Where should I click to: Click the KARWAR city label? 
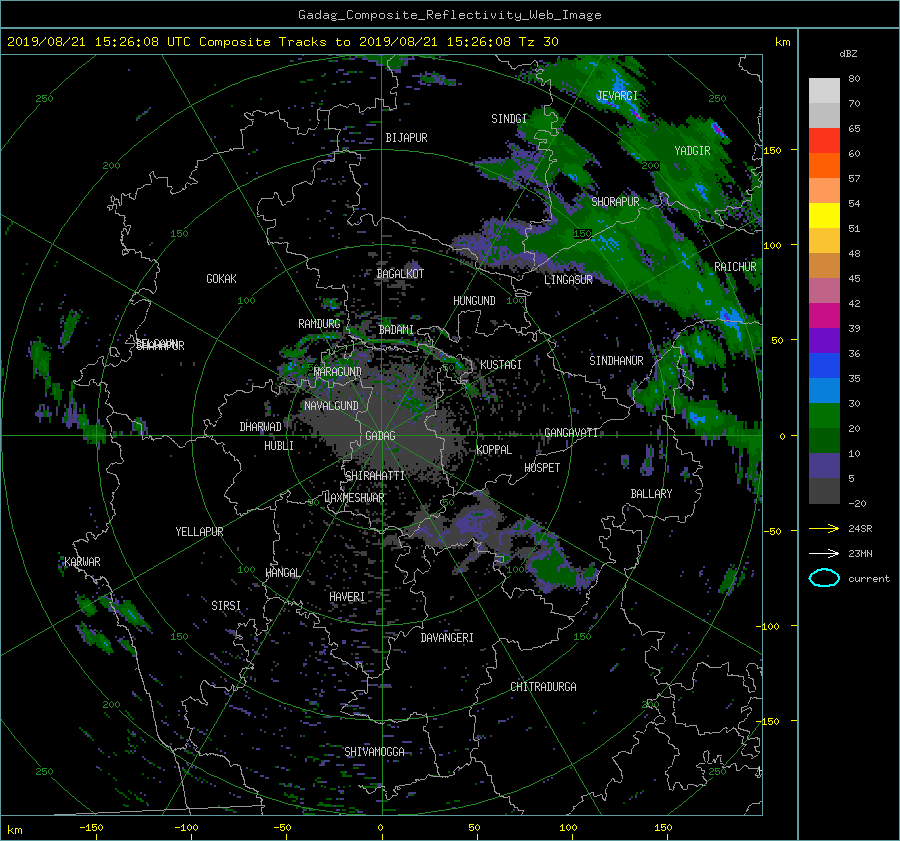pos(82,562)
